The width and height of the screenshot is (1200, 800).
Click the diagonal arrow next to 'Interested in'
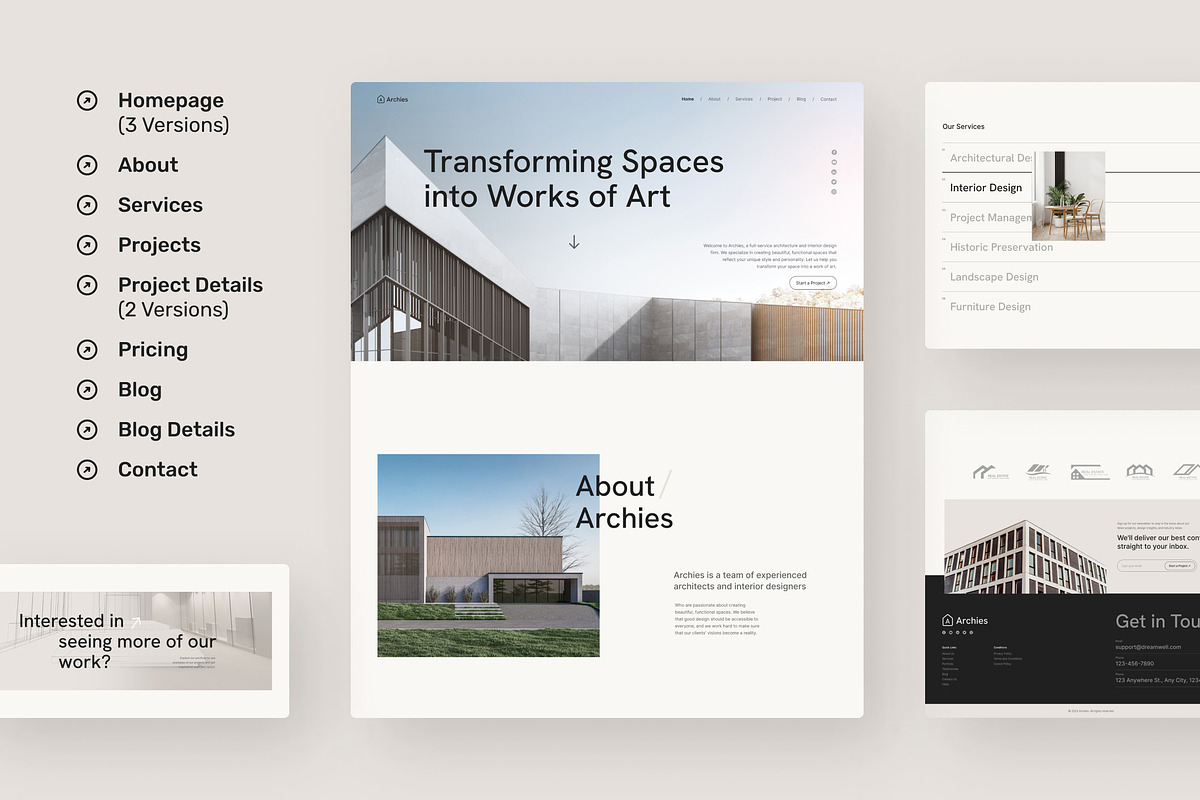coord(136,622)
